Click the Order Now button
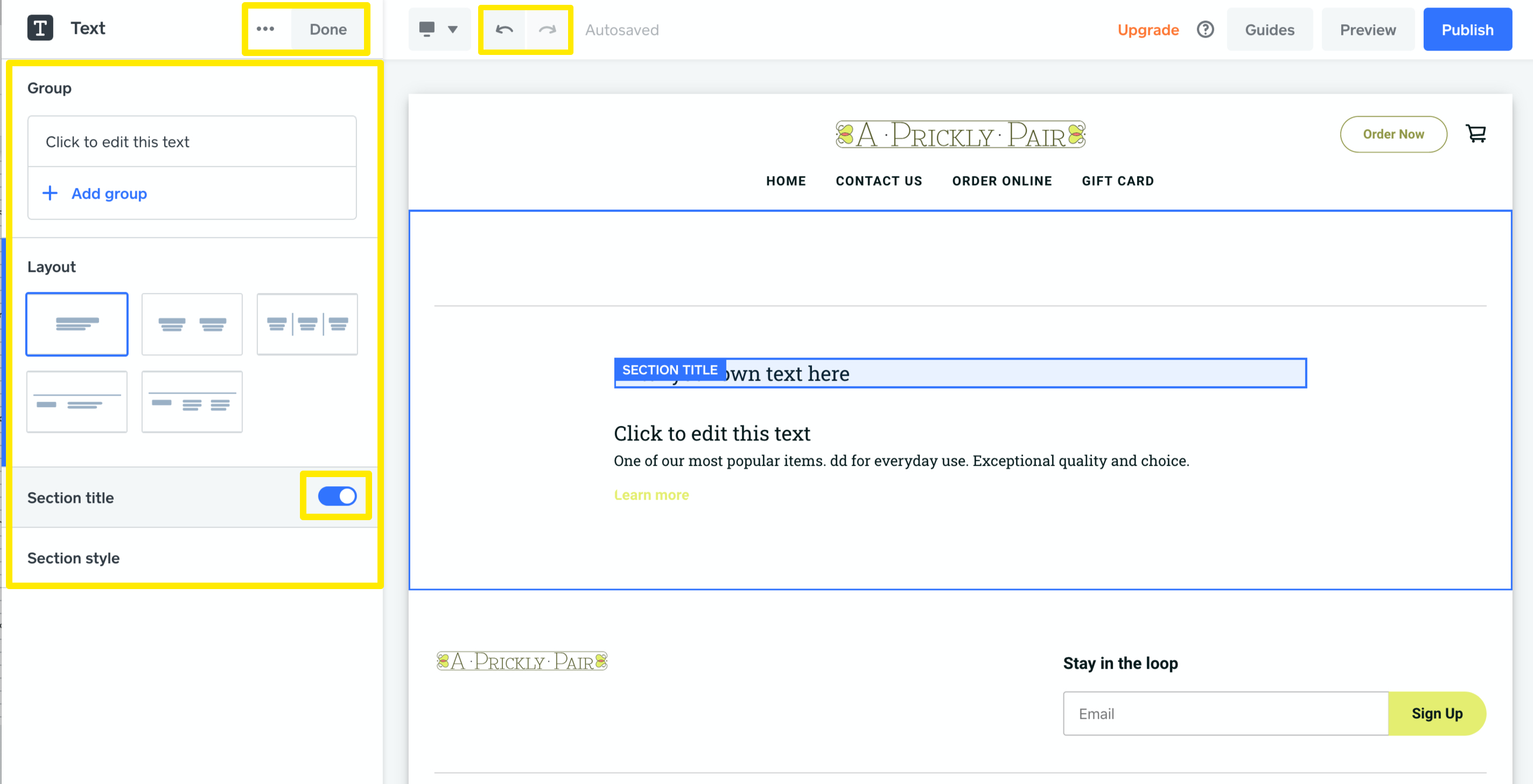The image size is (1533, 784). click(1393, 135)
